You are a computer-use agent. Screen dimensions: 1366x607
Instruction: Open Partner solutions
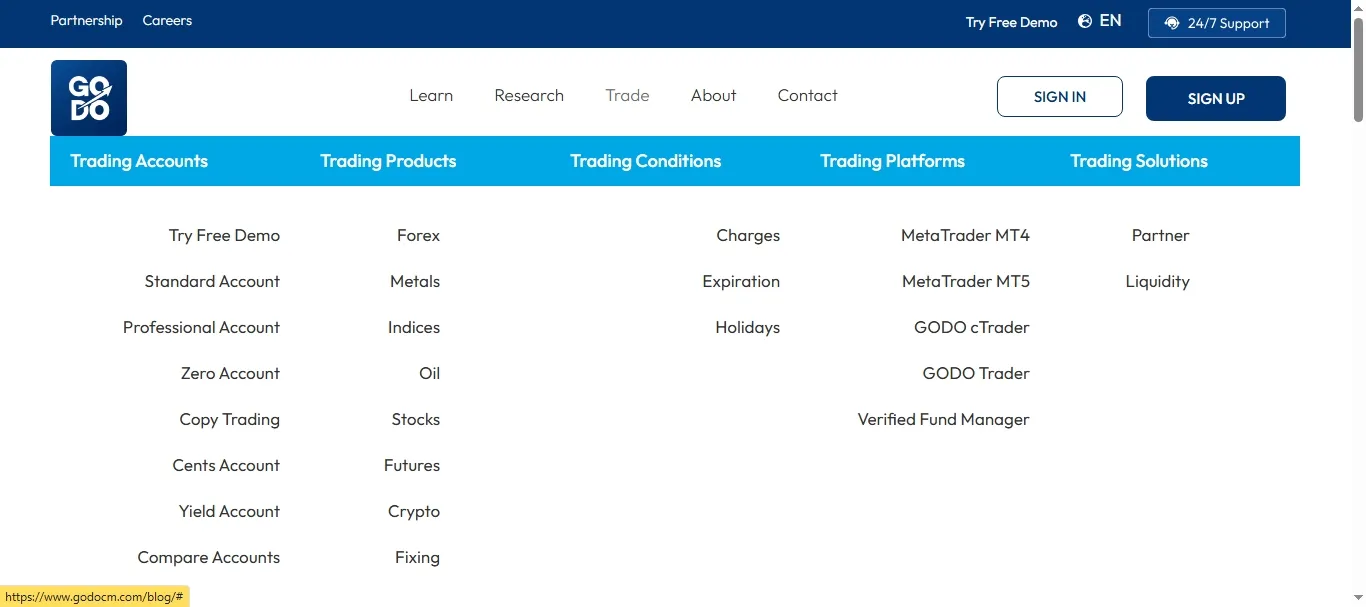coord(1160,236)
